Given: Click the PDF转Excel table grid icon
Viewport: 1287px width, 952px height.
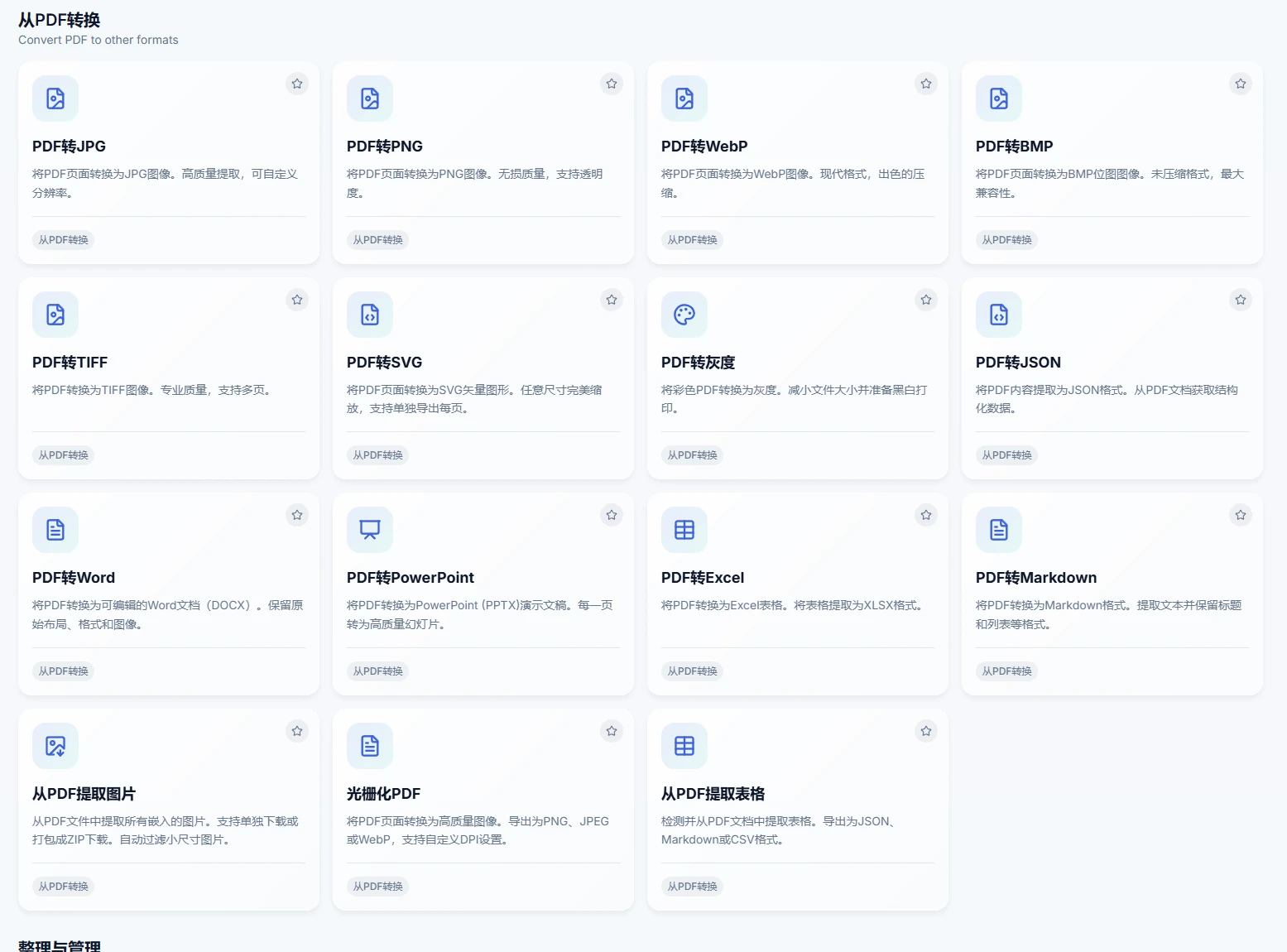Looking at the screenshot, I should coord(684,530).
